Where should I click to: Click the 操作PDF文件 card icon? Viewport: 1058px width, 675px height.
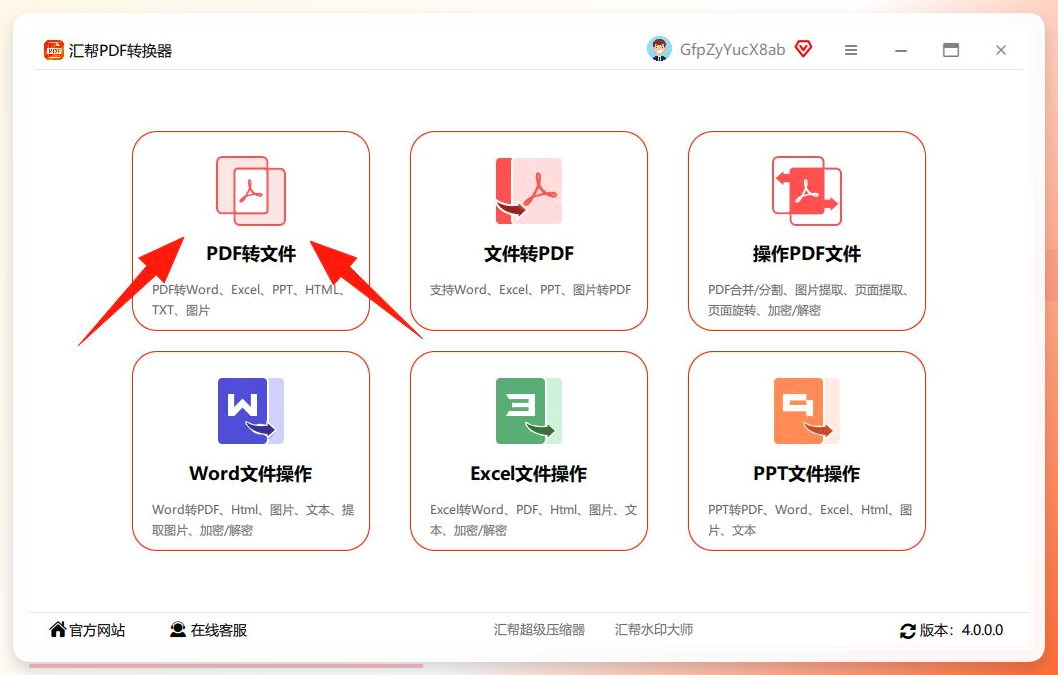click(x=807, y=191)
